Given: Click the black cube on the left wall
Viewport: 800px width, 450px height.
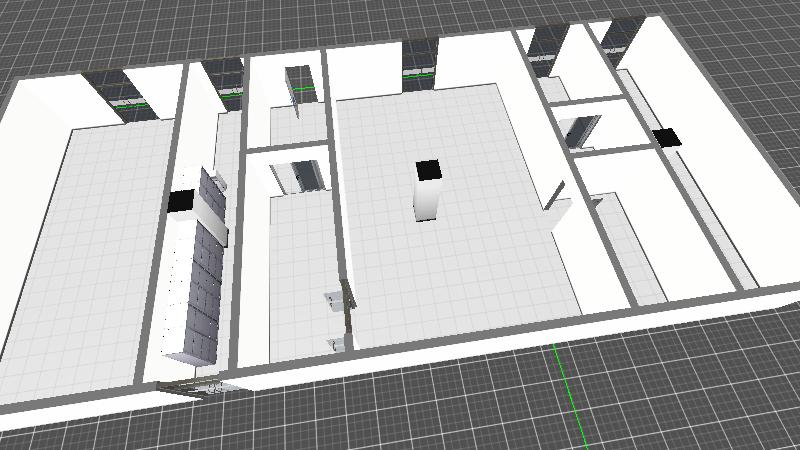Looking at the screenshot, I should click(x=180, y=201).
